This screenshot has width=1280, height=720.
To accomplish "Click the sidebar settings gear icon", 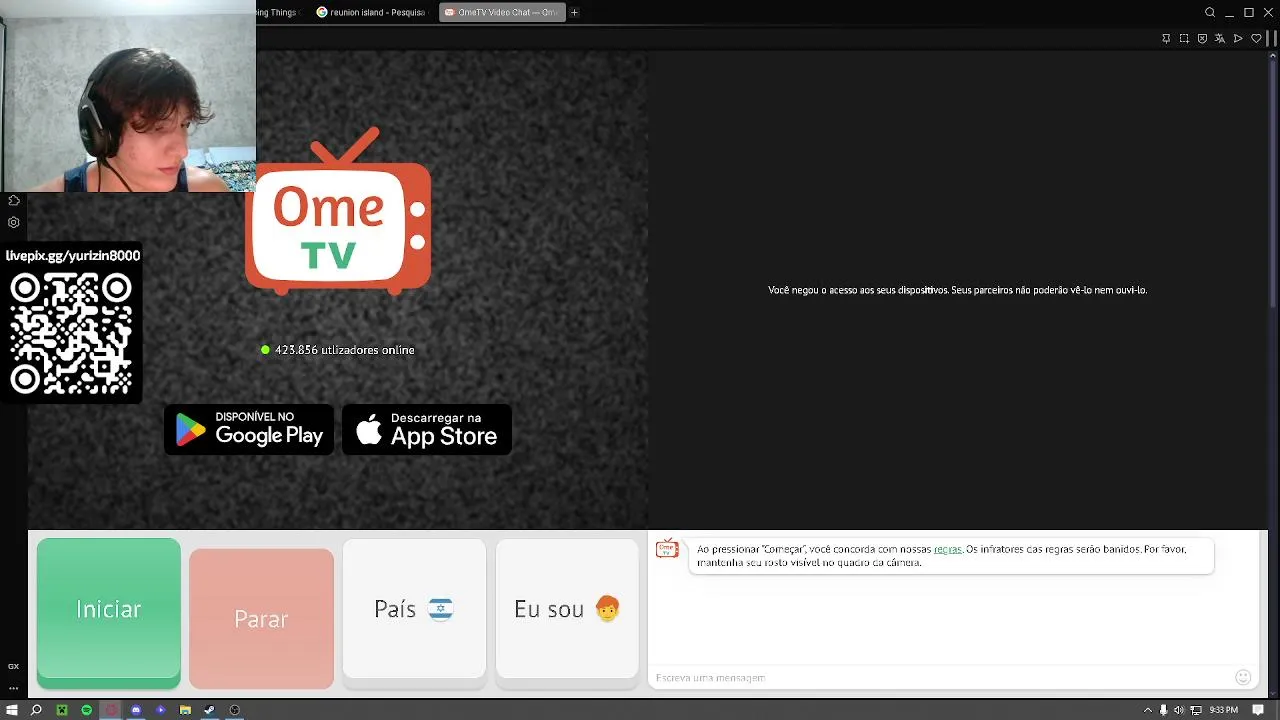I will (x=13, y=223).
